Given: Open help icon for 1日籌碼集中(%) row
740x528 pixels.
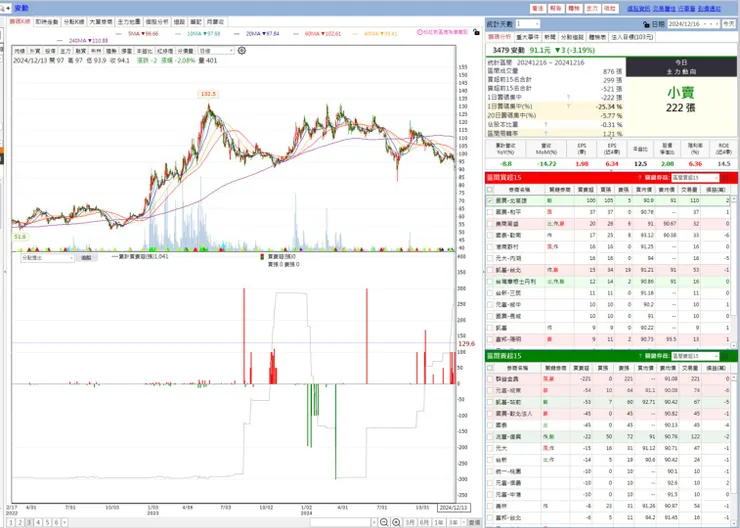Looking at the screenshot, I should click(568, 106).
